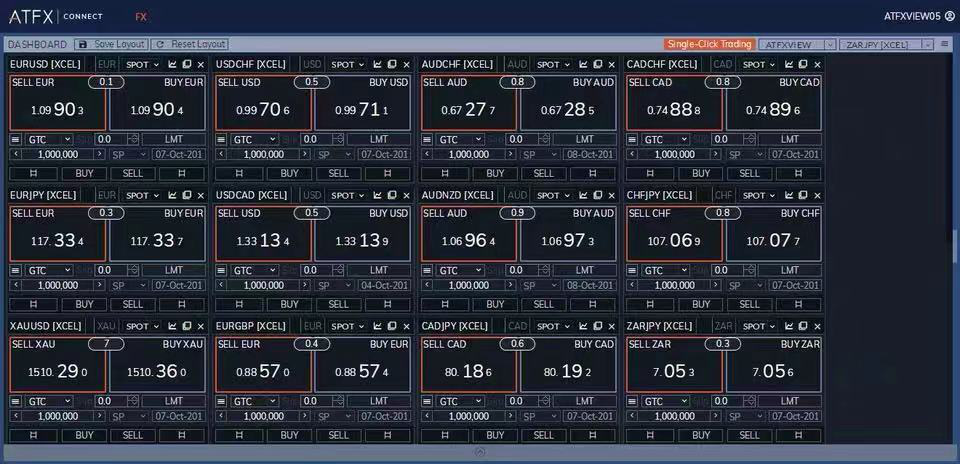The height and width of the screenshot is (464, 960).
Task: Open the chart icon in USDCHF panel
Action: (378, 64)
